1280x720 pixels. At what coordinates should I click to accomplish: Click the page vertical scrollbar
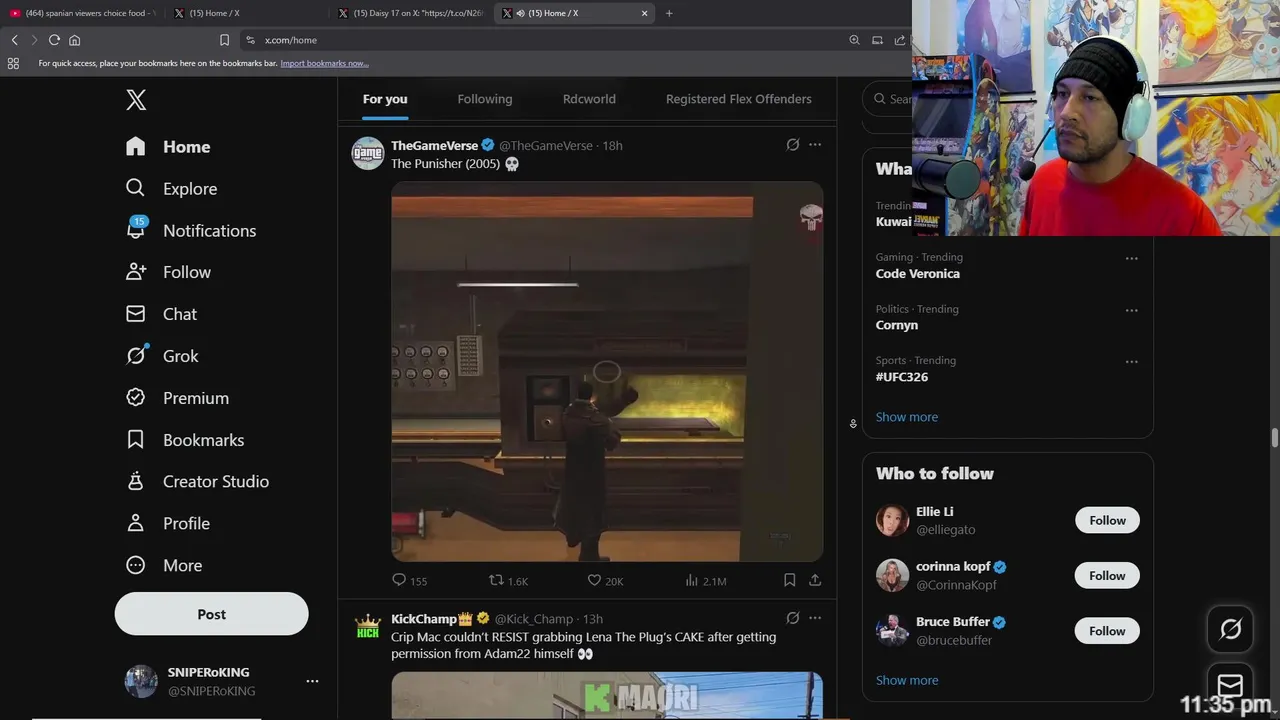point(1274,438)
